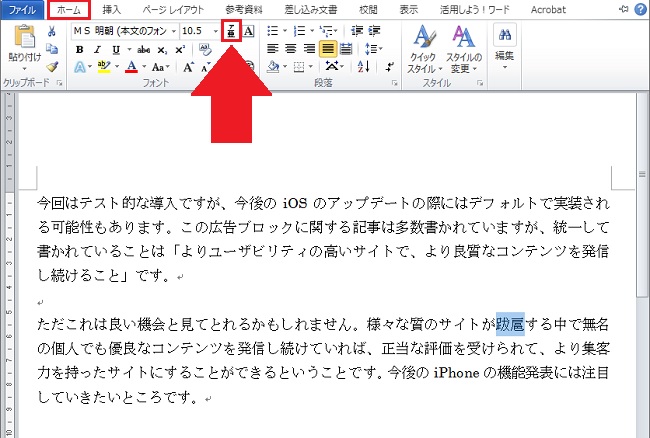Open the font name dropdown MS 明朝
Screen dimensions: 650x438
[x=124, y=30]
